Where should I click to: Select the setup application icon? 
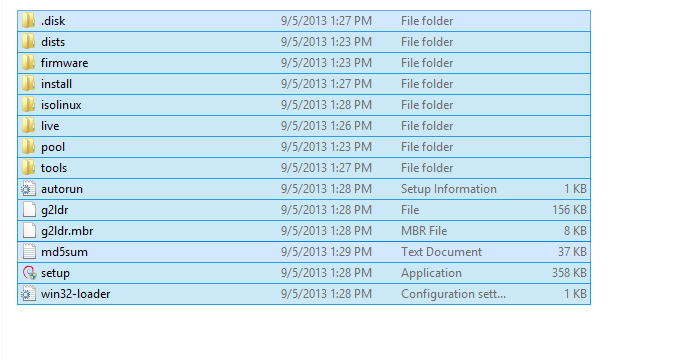coord(29,273)
